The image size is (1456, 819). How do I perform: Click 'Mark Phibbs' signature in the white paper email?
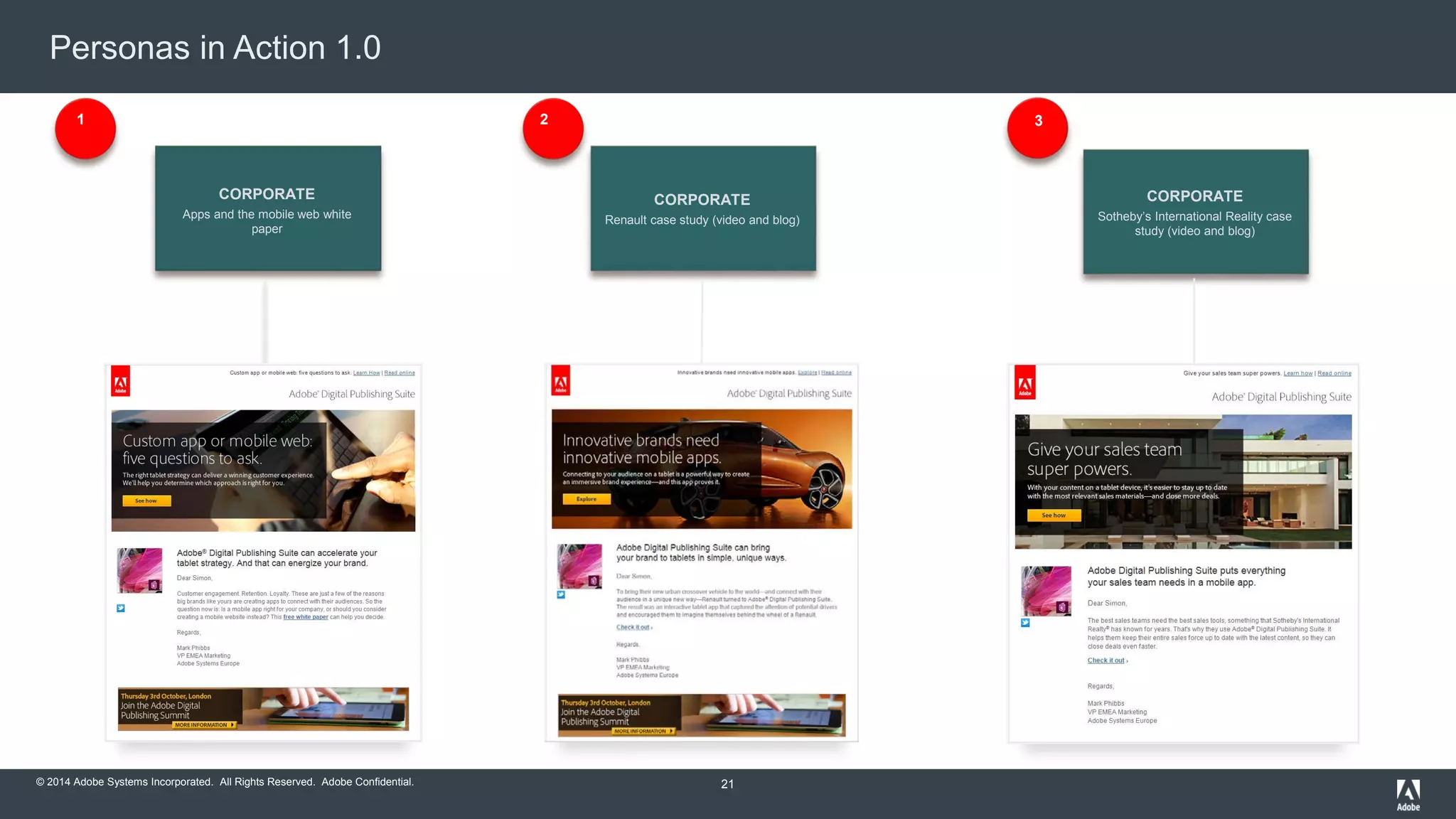tap(193, 648)
